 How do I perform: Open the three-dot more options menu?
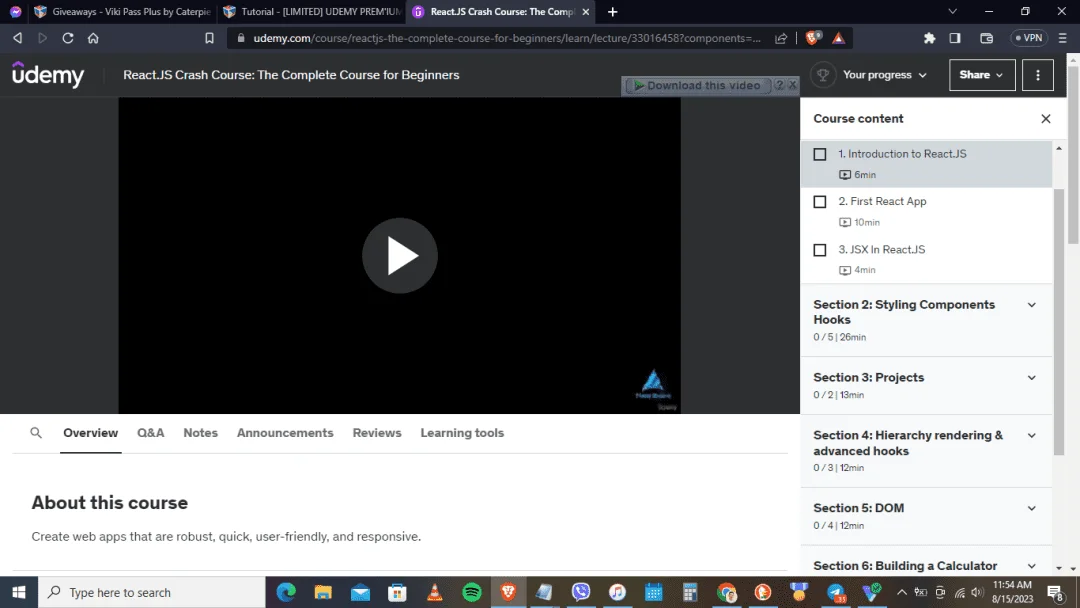[1037, 75]
